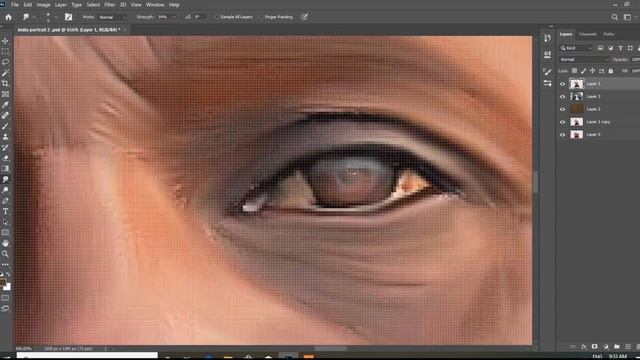Select the Gradient tool
This screenshot has height=360, width=640.
[x=5, y=169]
